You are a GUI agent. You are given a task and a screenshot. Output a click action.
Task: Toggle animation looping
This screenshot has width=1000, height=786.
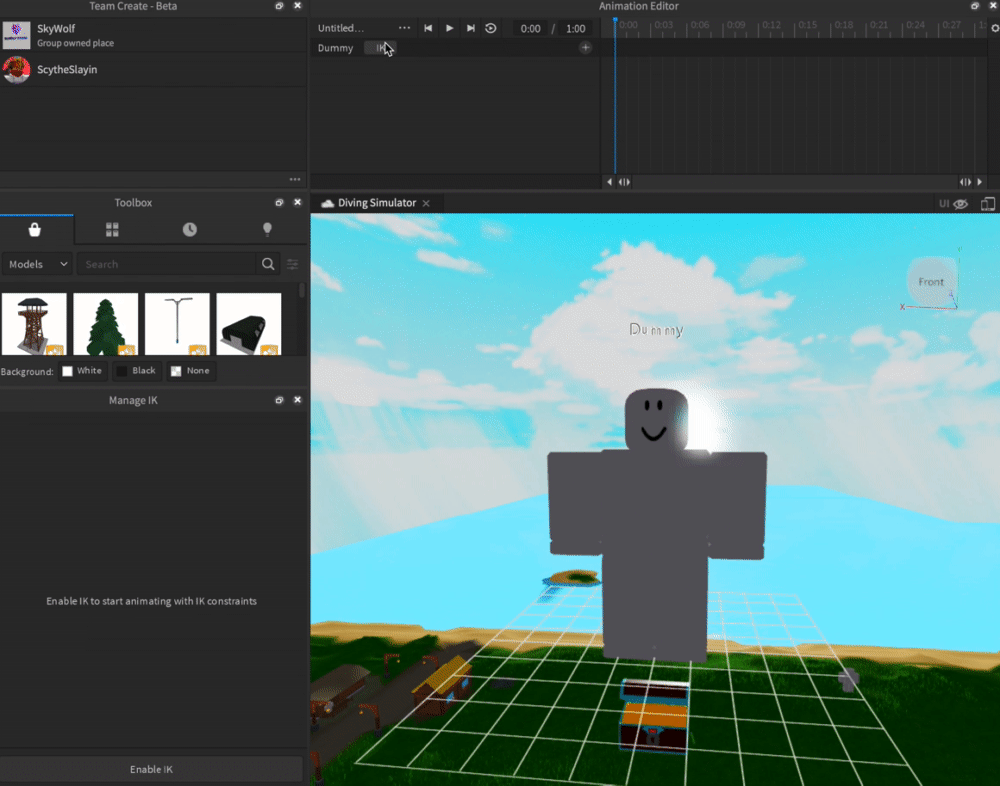point(490,28)
